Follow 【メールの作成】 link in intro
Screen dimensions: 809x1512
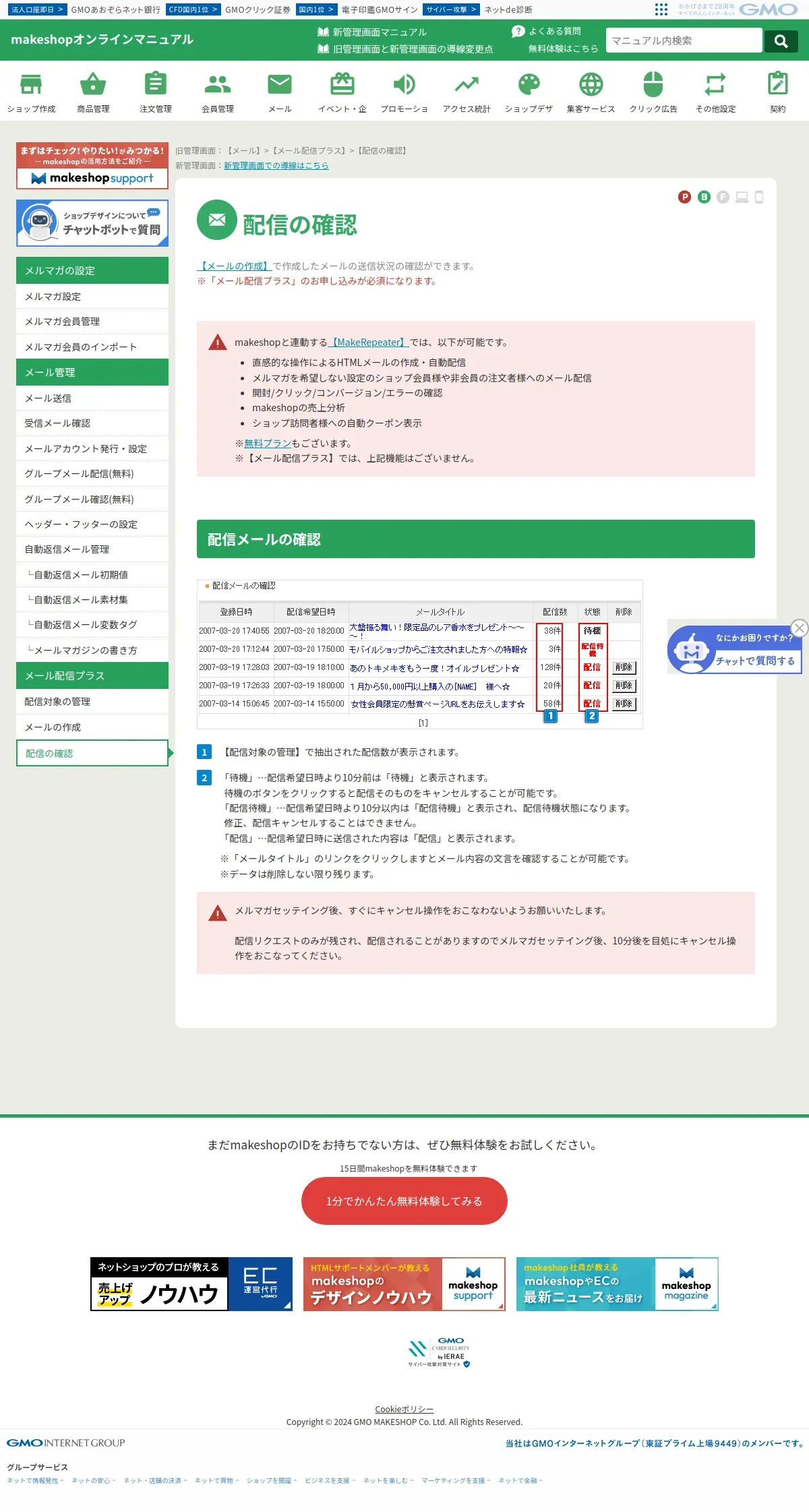point(235,266)
